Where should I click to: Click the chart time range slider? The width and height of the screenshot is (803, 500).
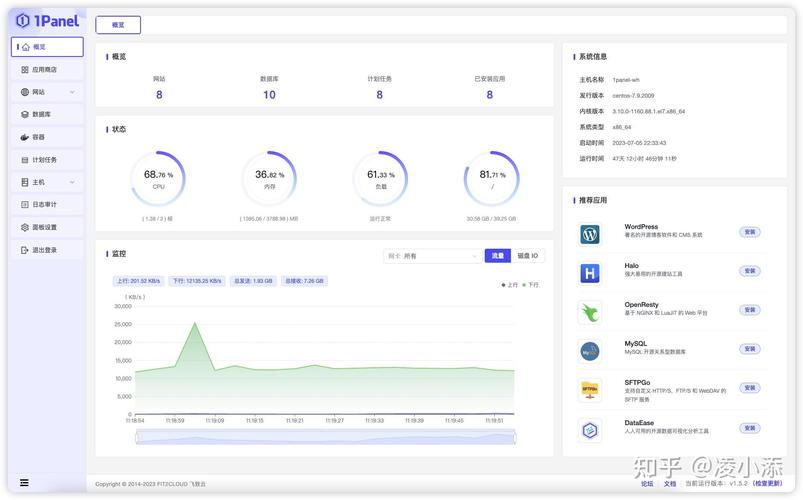pos(326,438)
